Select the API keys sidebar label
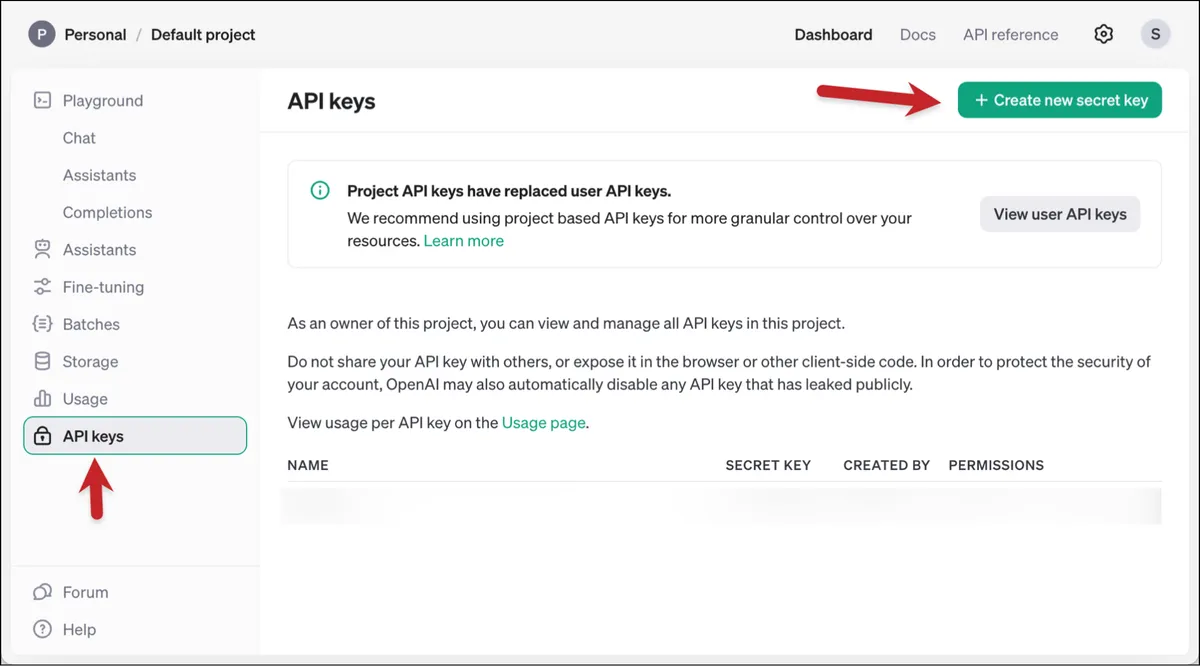Screen dimensions: 1200x666 coord(93,436)
